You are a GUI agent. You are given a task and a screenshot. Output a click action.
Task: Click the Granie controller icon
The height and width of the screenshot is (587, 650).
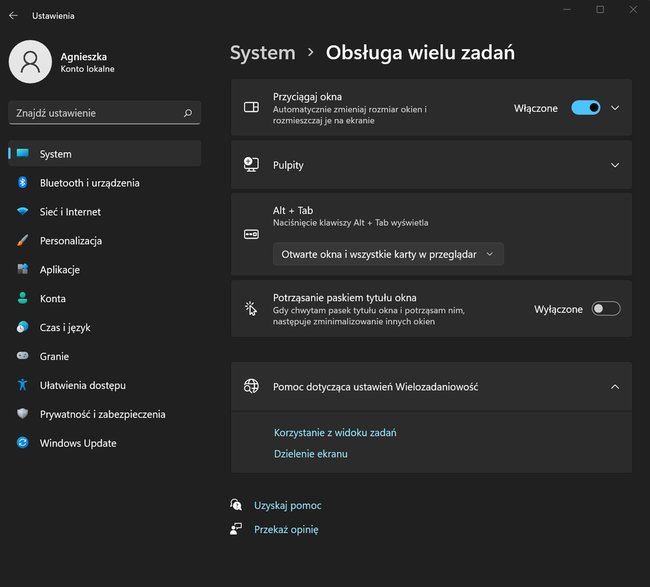23,356
